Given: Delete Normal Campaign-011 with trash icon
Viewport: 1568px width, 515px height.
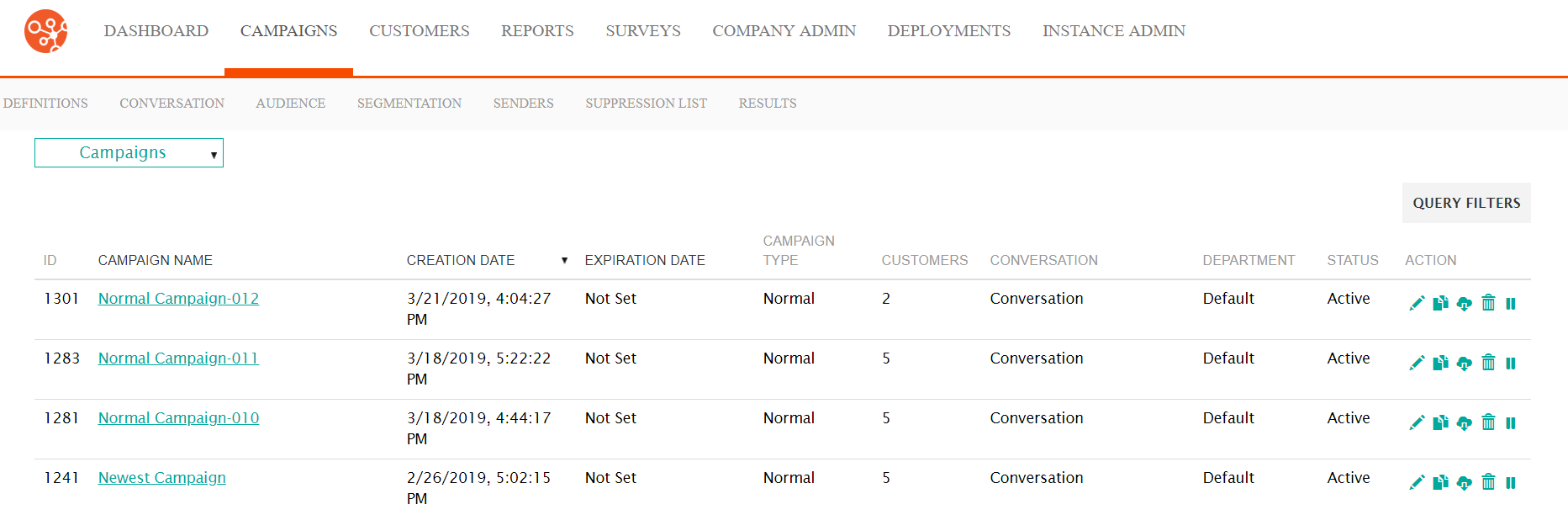Looking at the screenshot, I should [x=1488, y=364].
